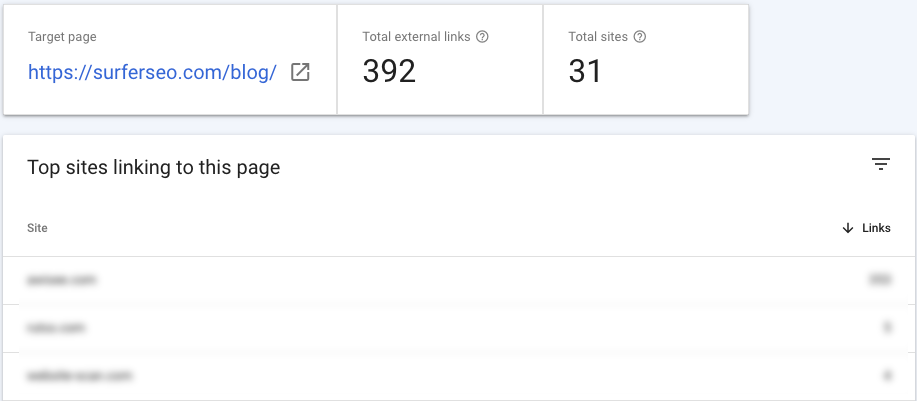Select the Total external links summary card
This screenshot has width=917, height=401.
[x=440, y=60]
